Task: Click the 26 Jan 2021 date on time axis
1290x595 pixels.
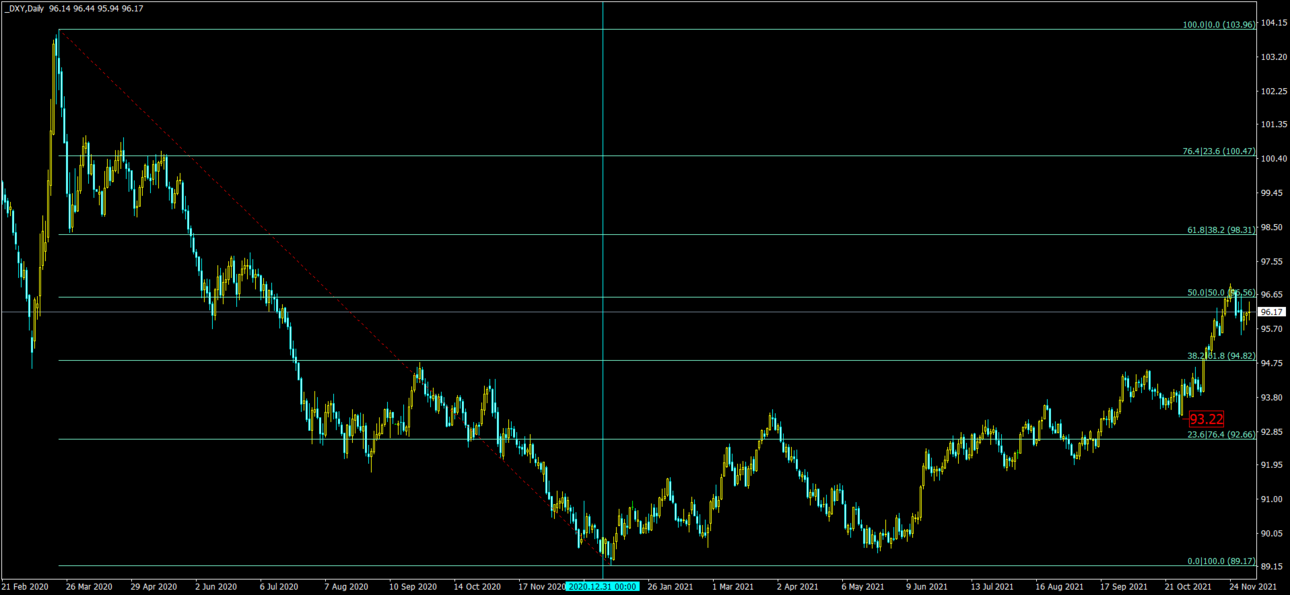Action: point(671,587)
